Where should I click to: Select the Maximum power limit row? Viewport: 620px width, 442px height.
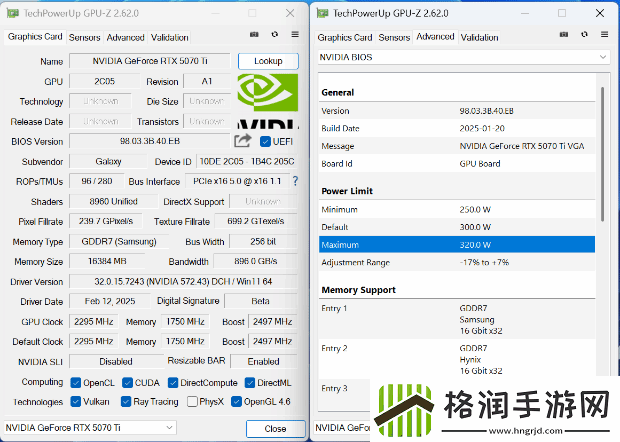point(456,244)
